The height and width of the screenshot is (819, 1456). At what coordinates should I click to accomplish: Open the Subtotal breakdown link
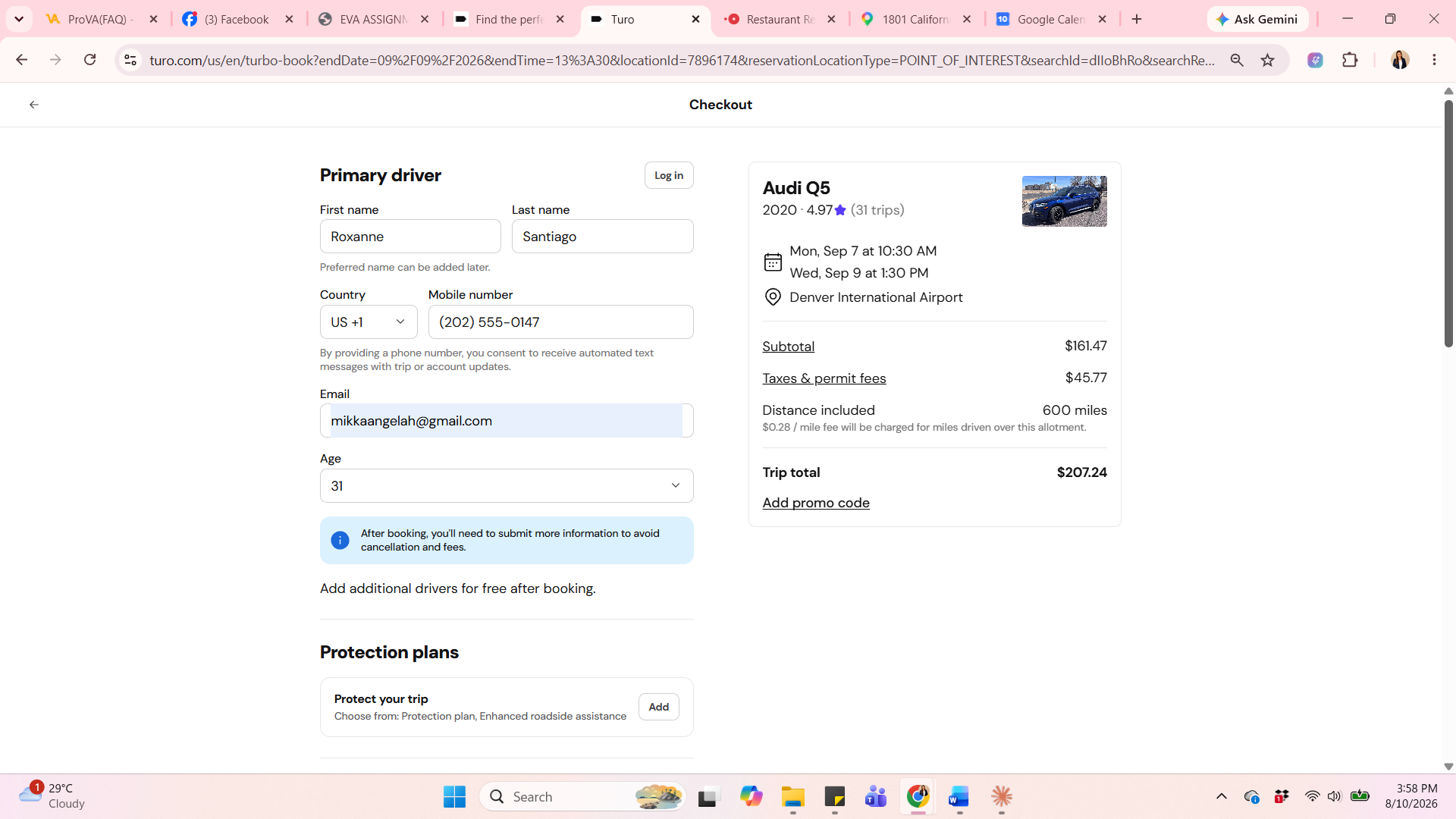(x=788, y=347)
